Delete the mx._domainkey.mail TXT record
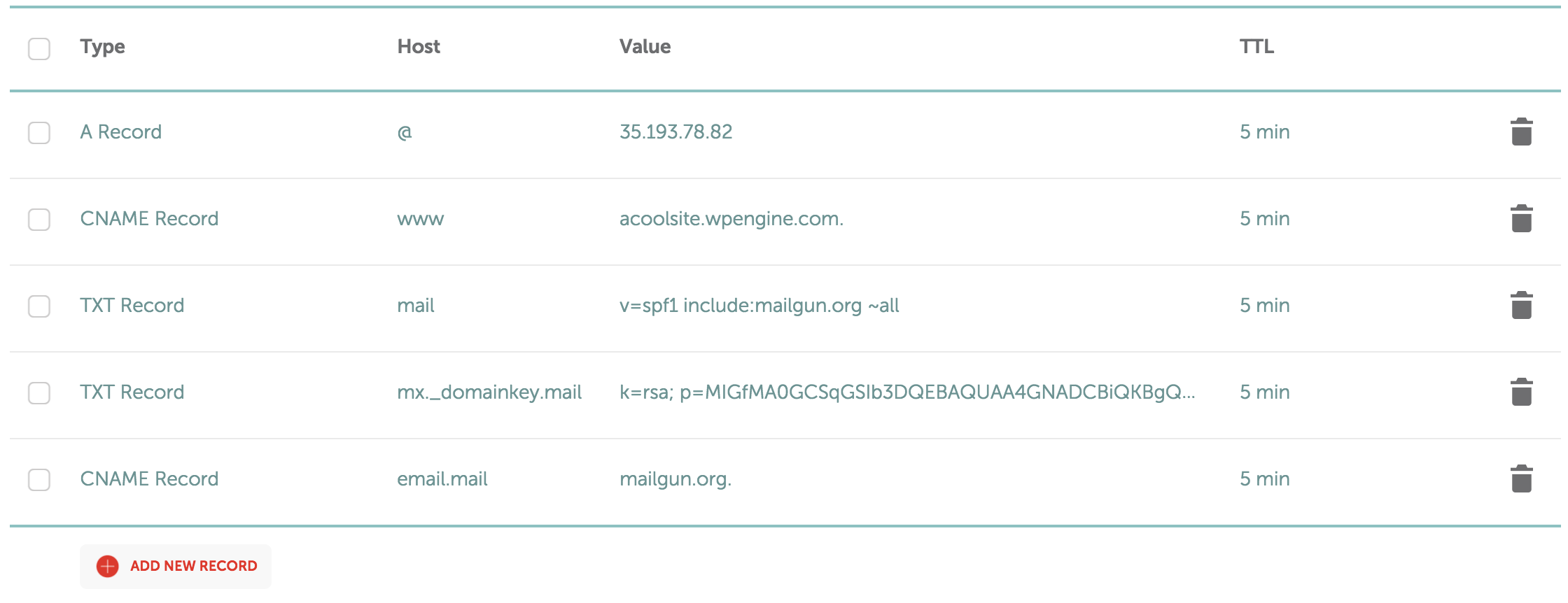The width and height of the screenshot is (1568, 603). click(1521, 392)
